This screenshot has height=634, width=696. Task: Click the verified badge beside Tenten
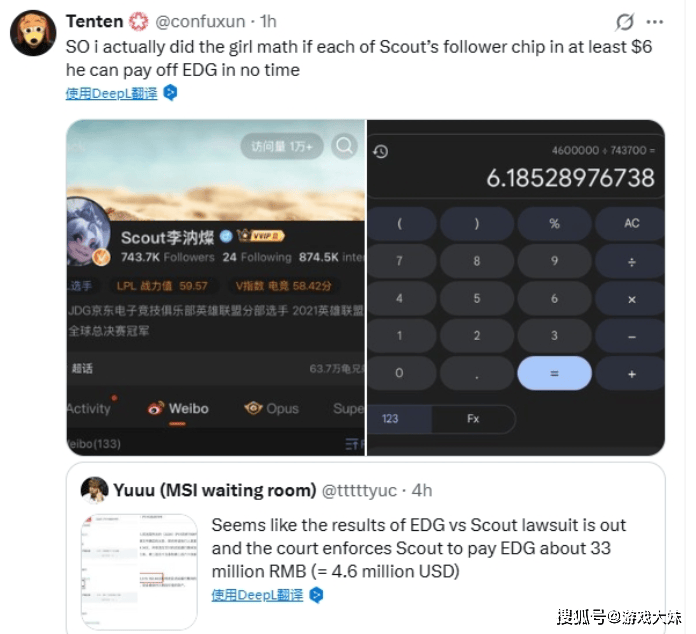pyautogui.click(x=138, y=21)
